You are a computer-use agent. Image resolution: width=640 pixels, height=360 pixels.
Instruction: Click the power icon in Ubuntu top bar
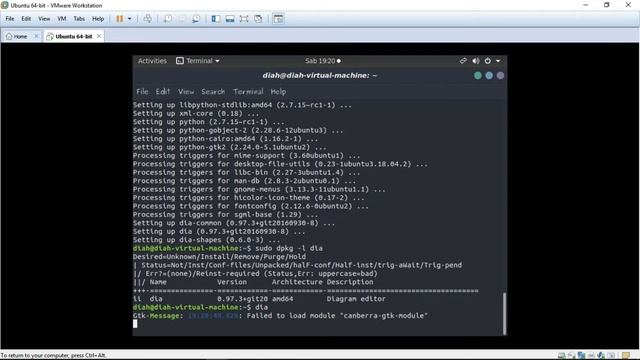(x=488, y=61)
